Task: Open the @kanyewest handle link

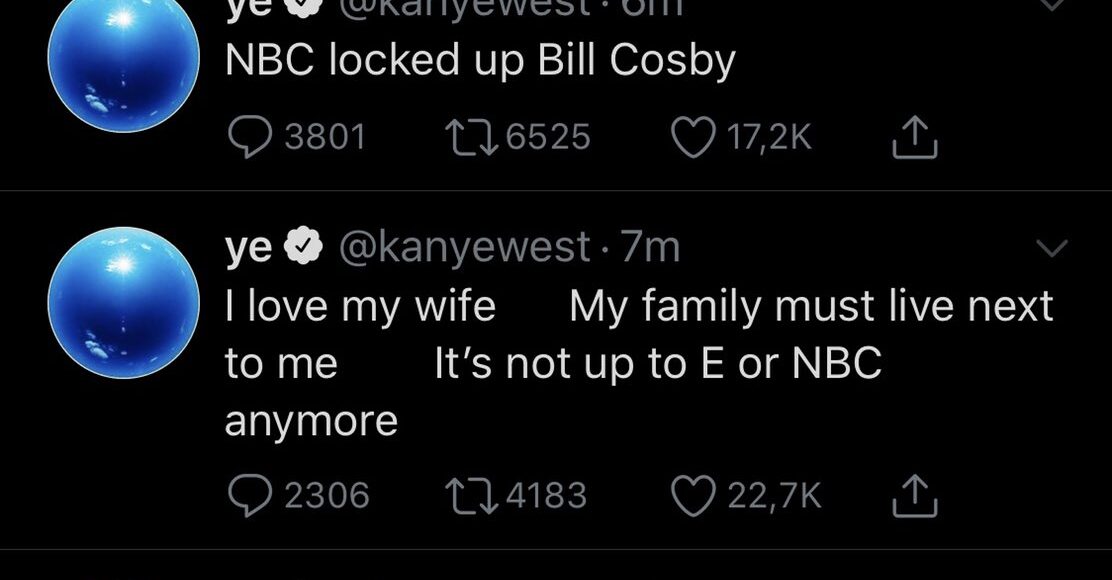Action: click(x=466, y=247)
